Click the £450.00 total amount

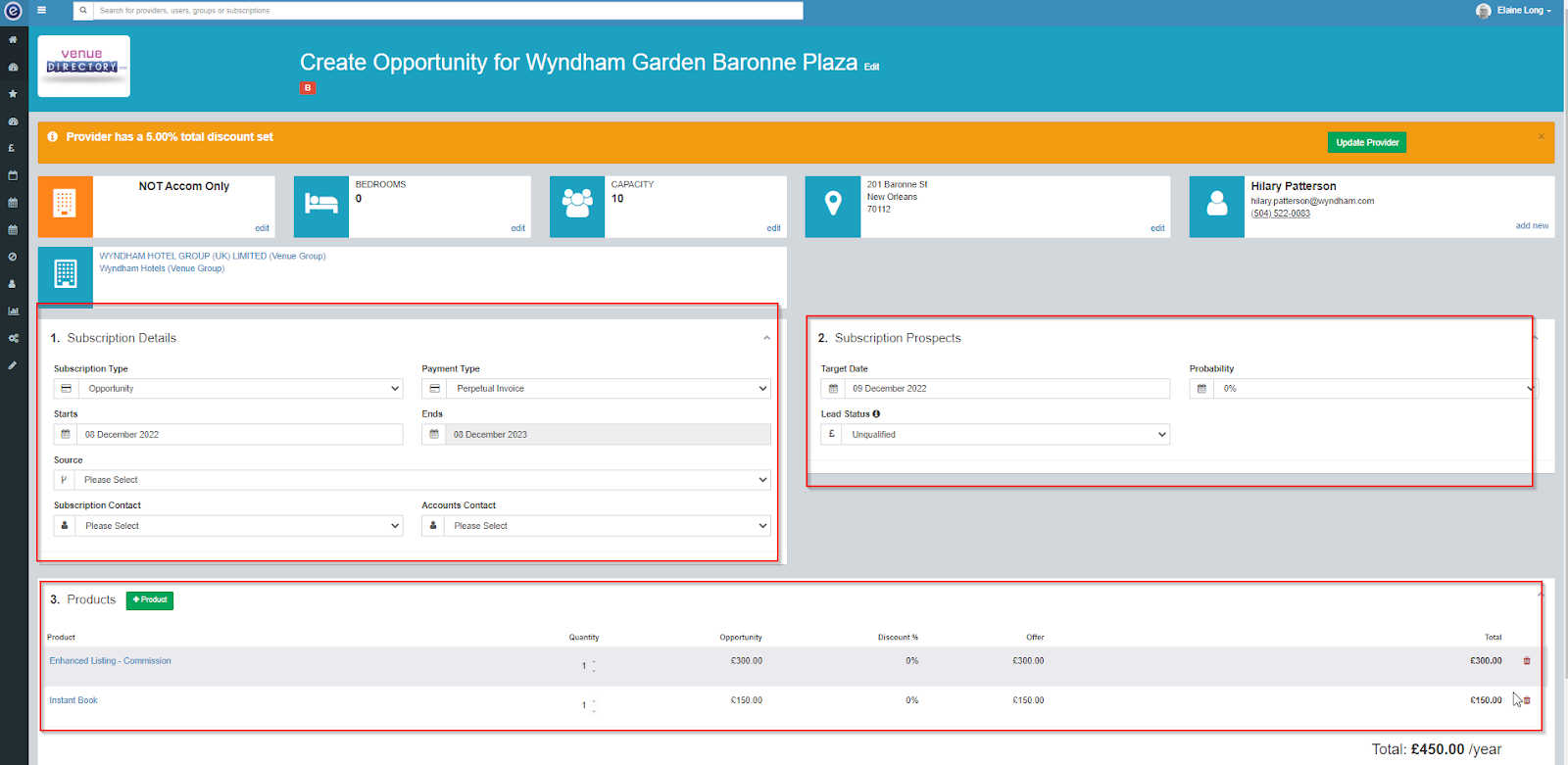(1438, 749)
